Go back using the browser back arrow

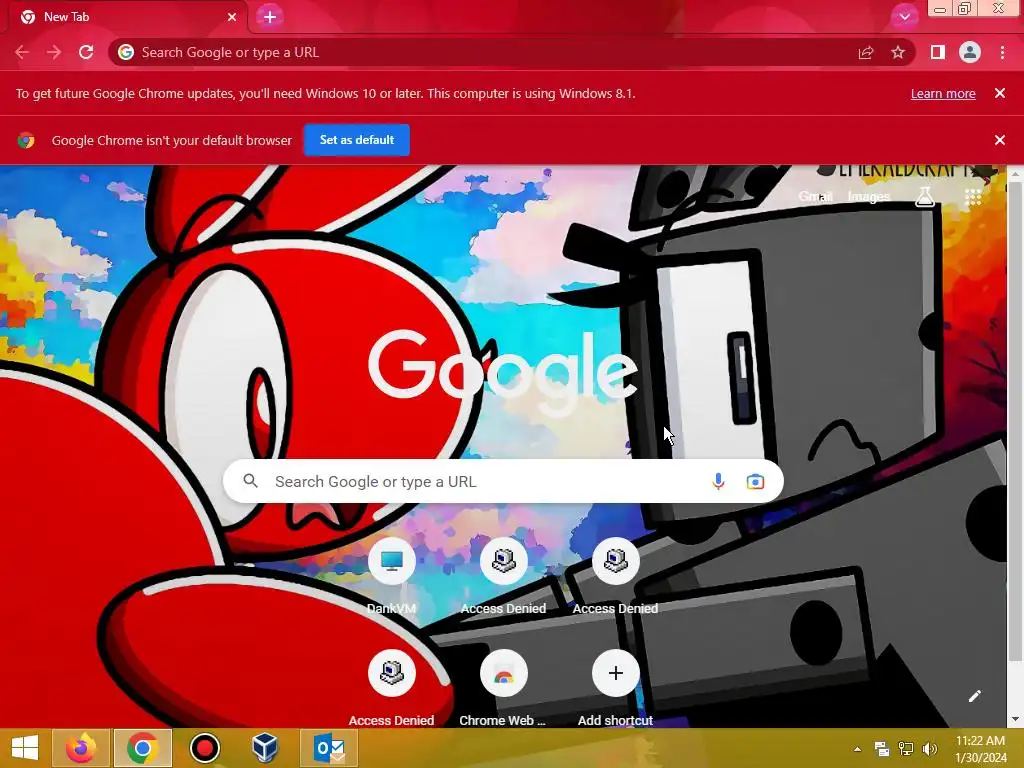point(22,52)
